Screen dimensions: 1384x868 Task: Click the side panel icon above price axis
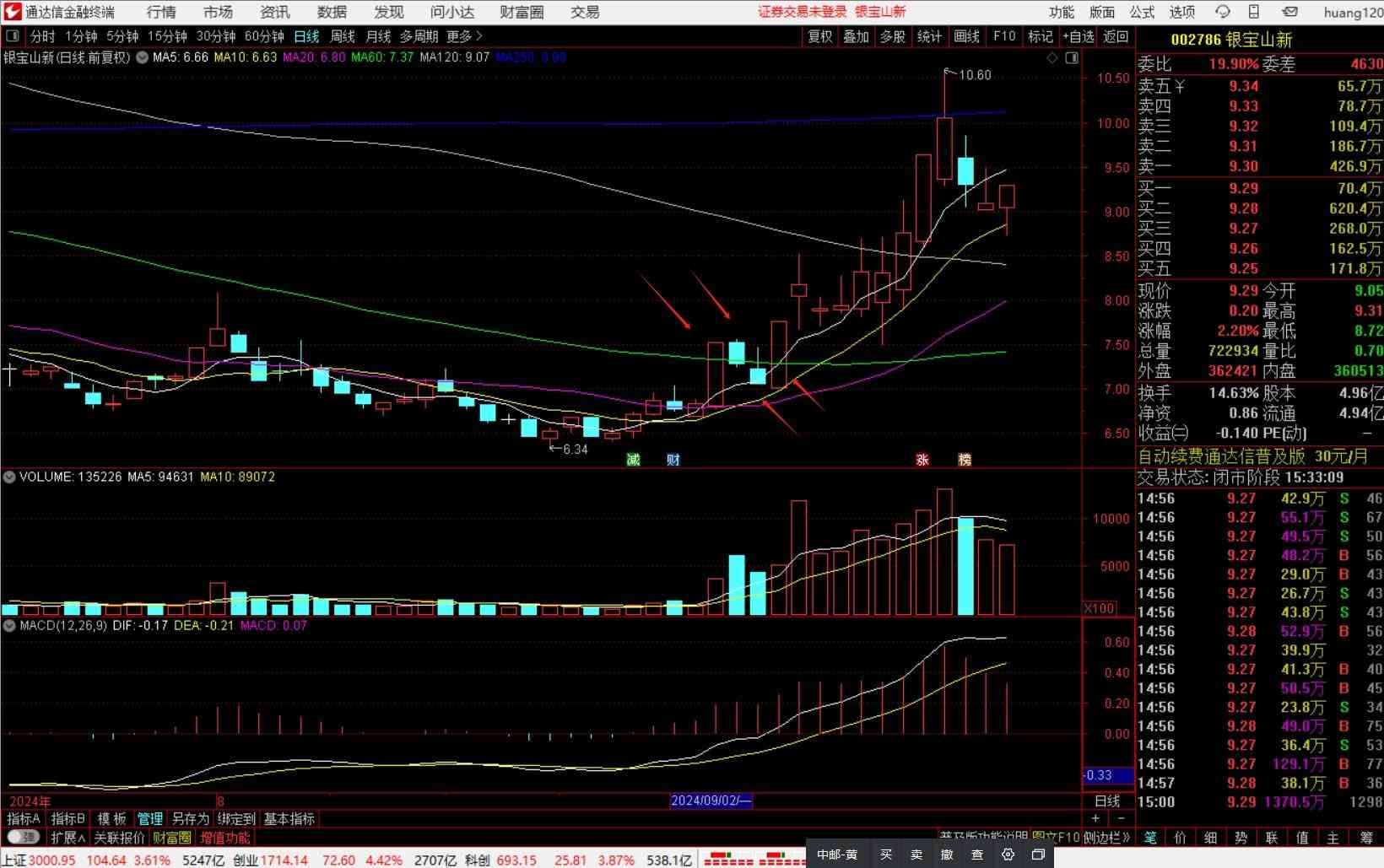[1072, 57]
